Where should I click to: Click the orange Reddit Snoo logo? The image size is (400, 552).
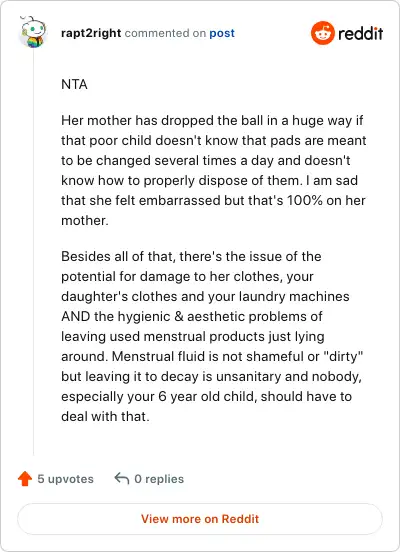322,33
